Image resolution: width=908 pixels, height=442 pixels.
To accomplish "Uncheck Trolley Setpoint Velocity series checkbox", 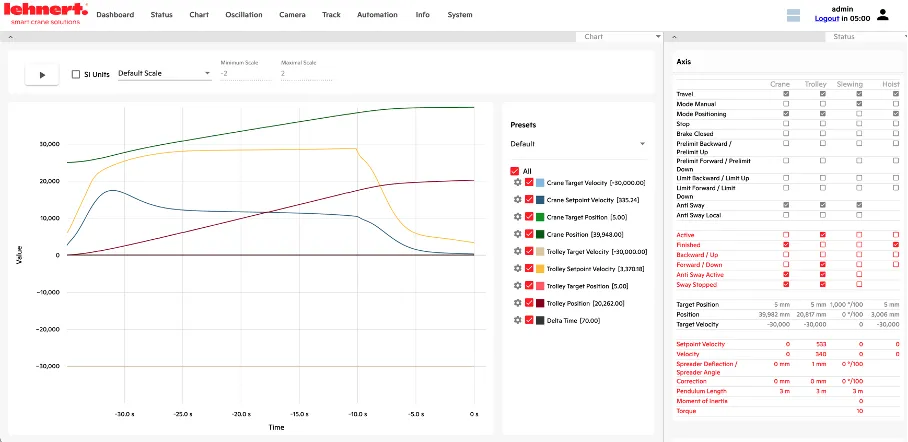I will click(529, 268).
